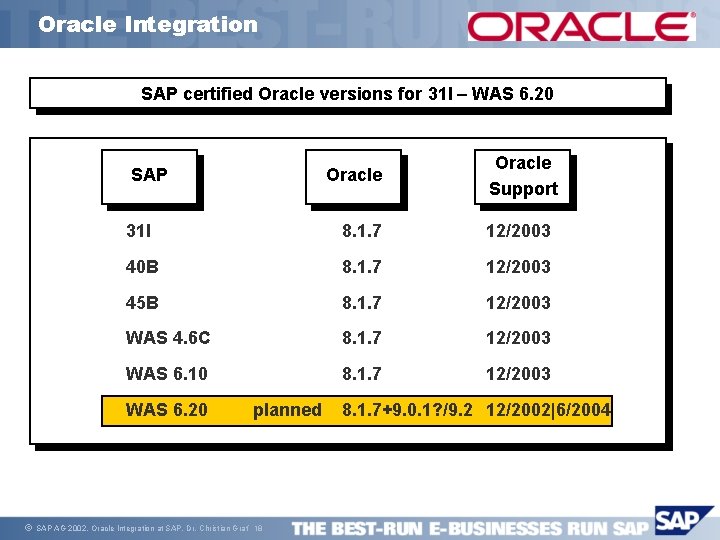Click support date 12/2003 in 45B row
Screen dimensions: 720x540
518,303
